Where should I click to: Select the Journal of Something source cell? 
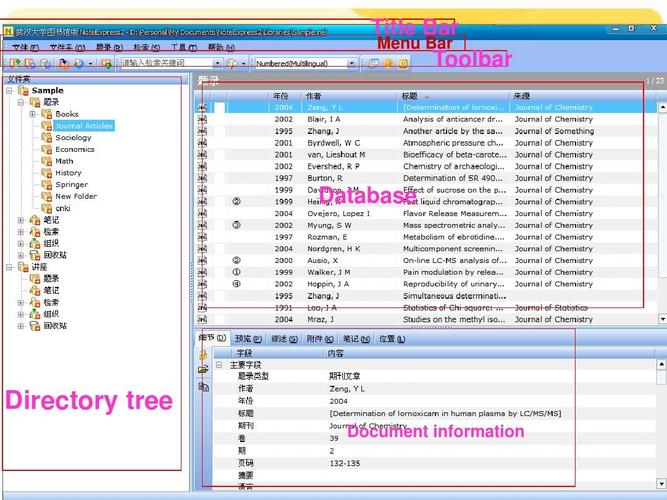click(554, 131)
